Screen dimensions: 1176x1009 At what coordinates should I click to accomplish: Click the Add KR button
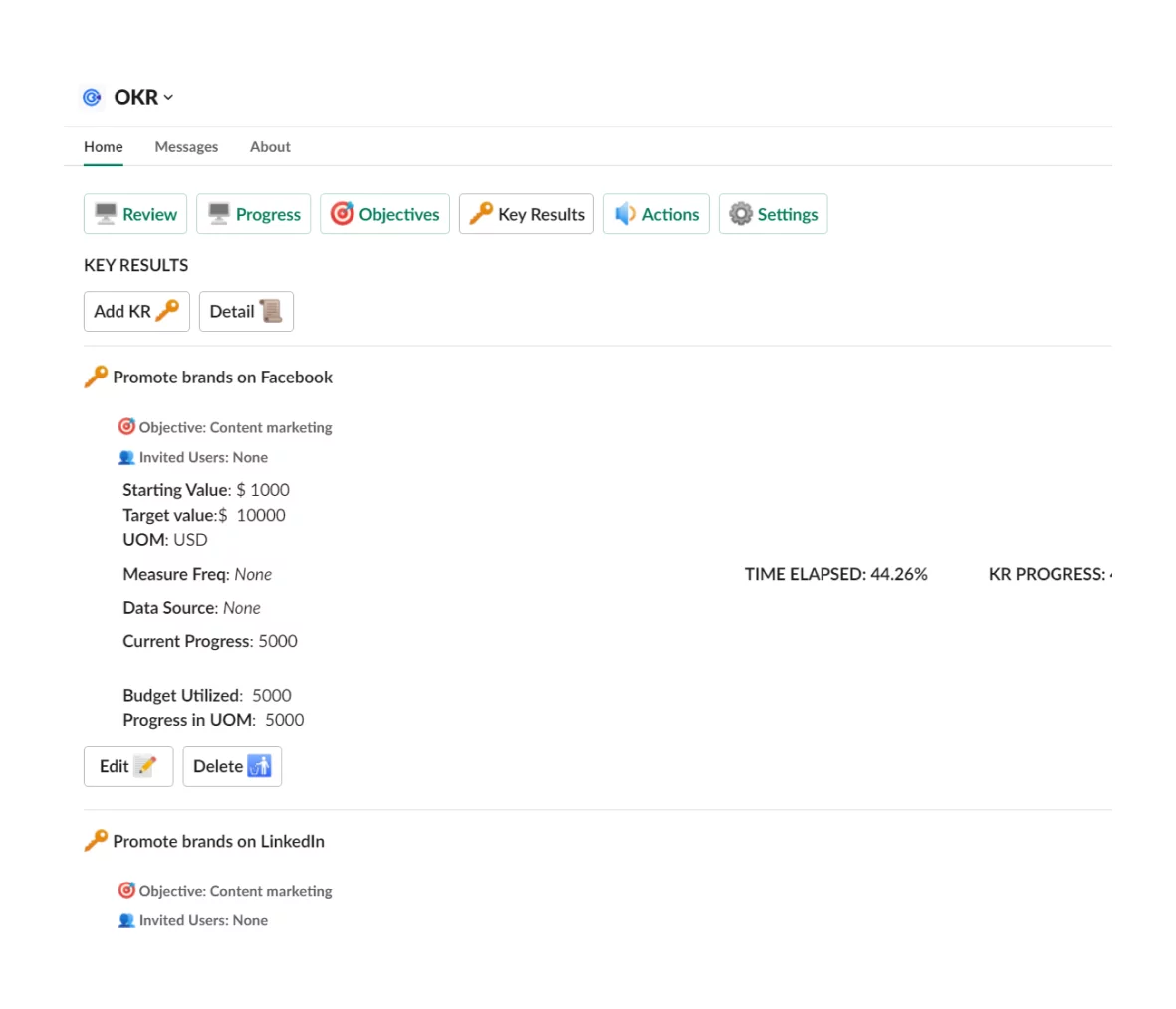pyautogui.click(x=136, y=311)
